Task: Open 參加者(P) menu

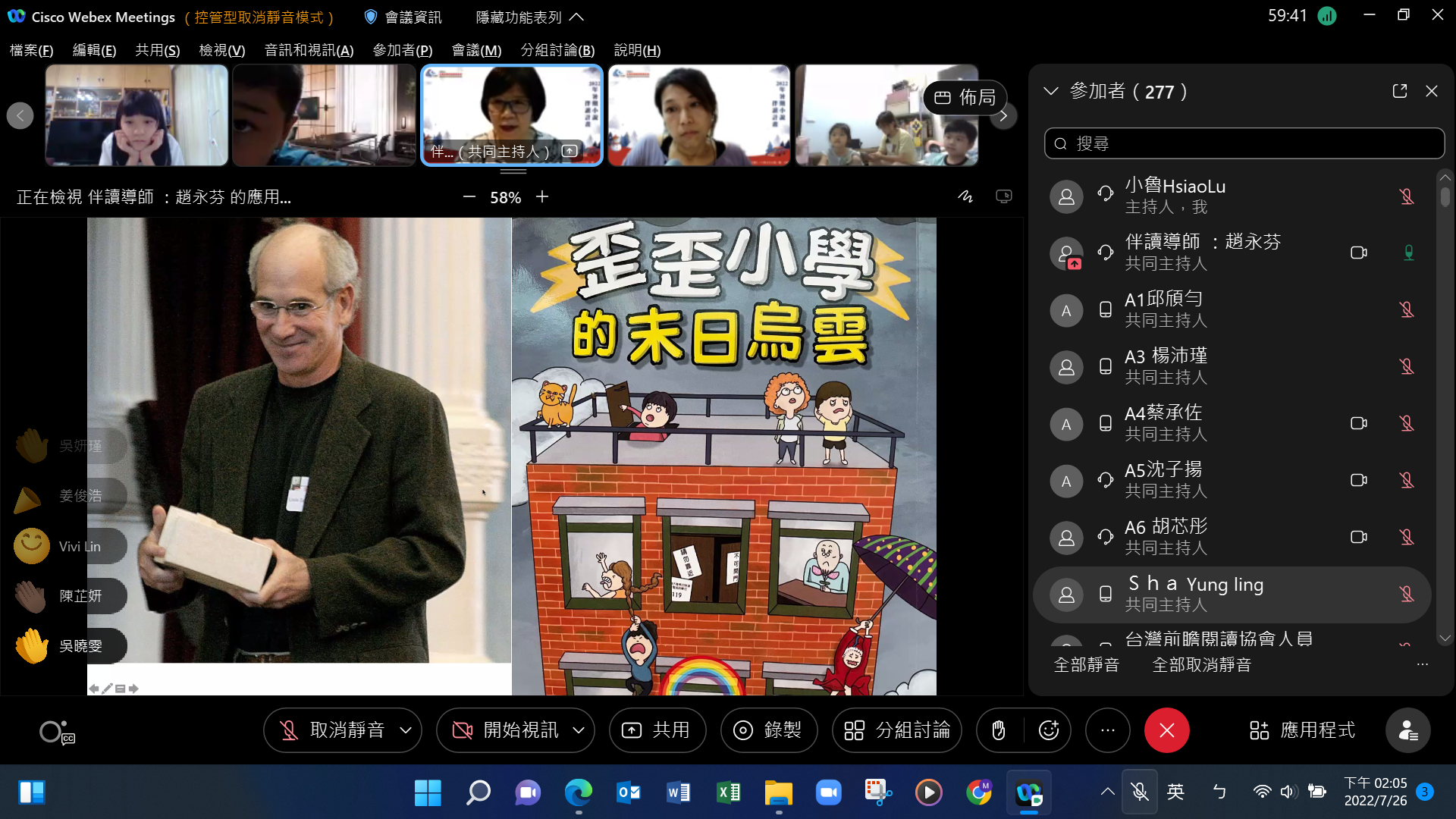Action: (402, 50)
